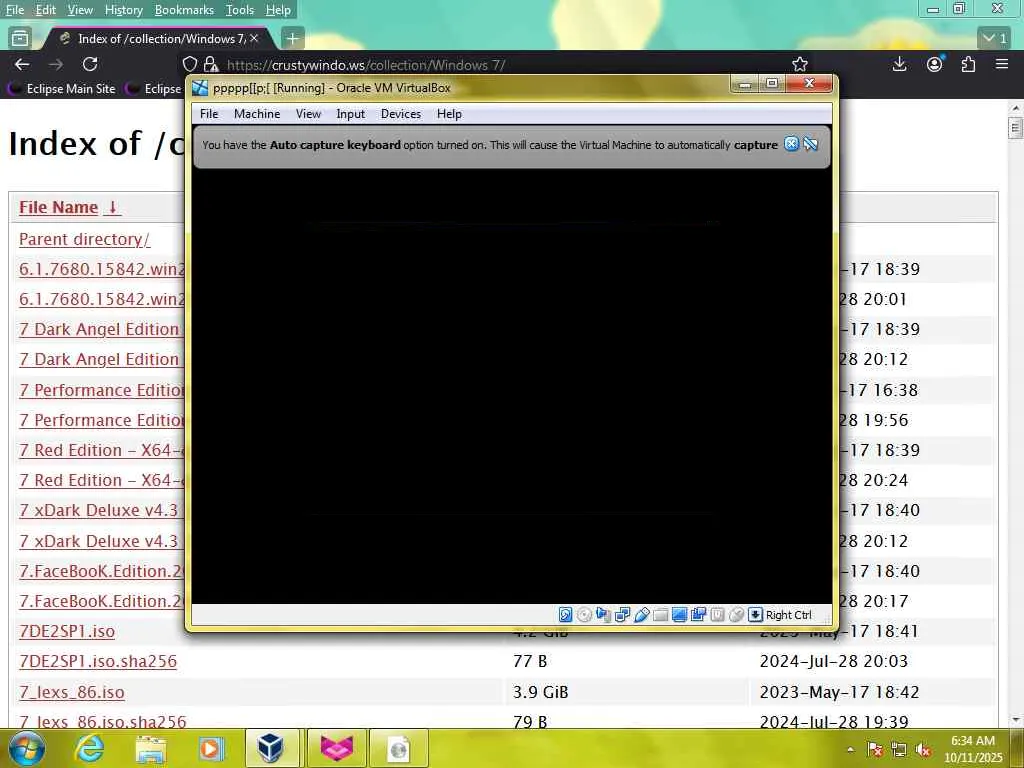The height and width of the screenshot is (768, 1024).
Task: Click the site security padlock icon
Action: click(x=210, y=64)
